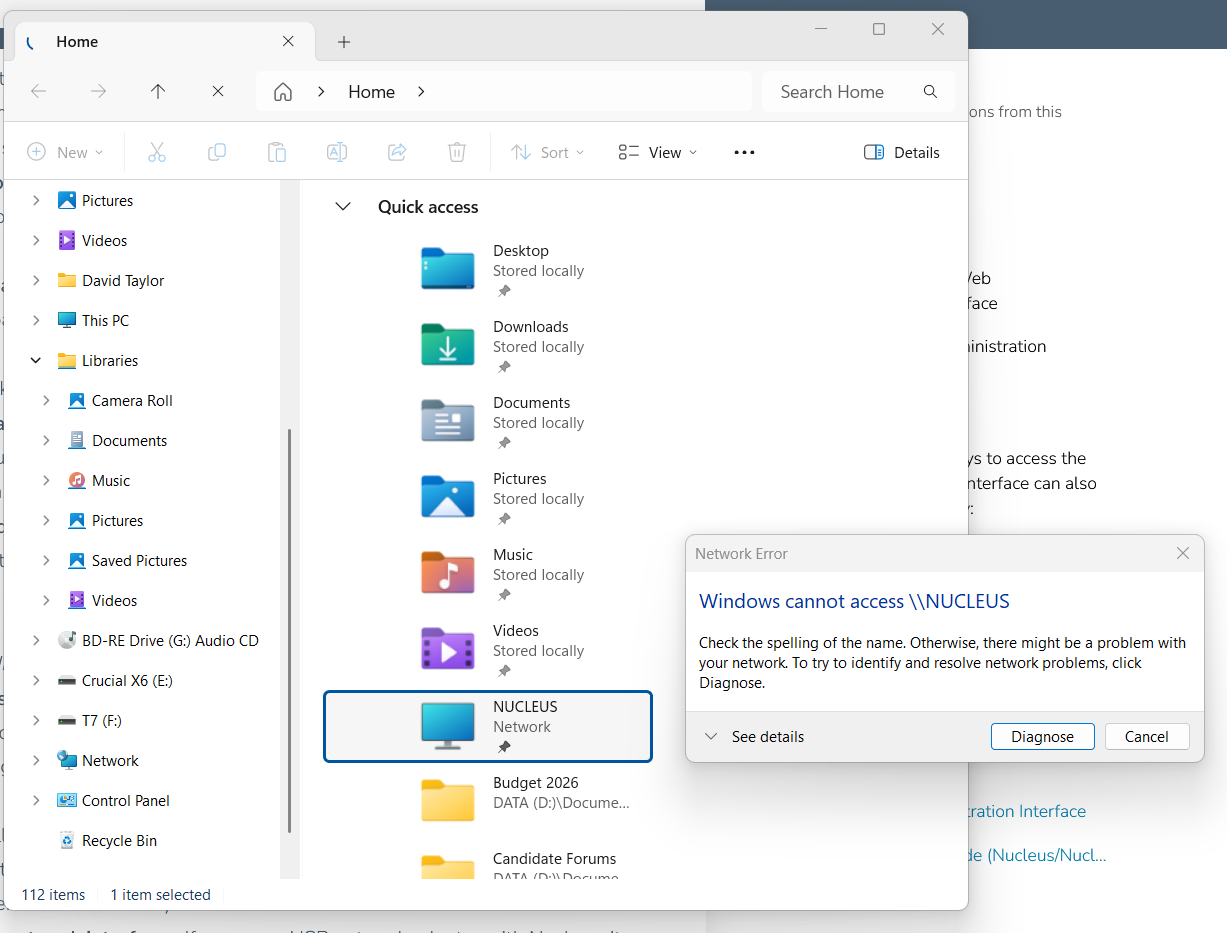Click the Delete trash can icon
The height and width of the screenshot is (933, 1227).
pos(457,152)
